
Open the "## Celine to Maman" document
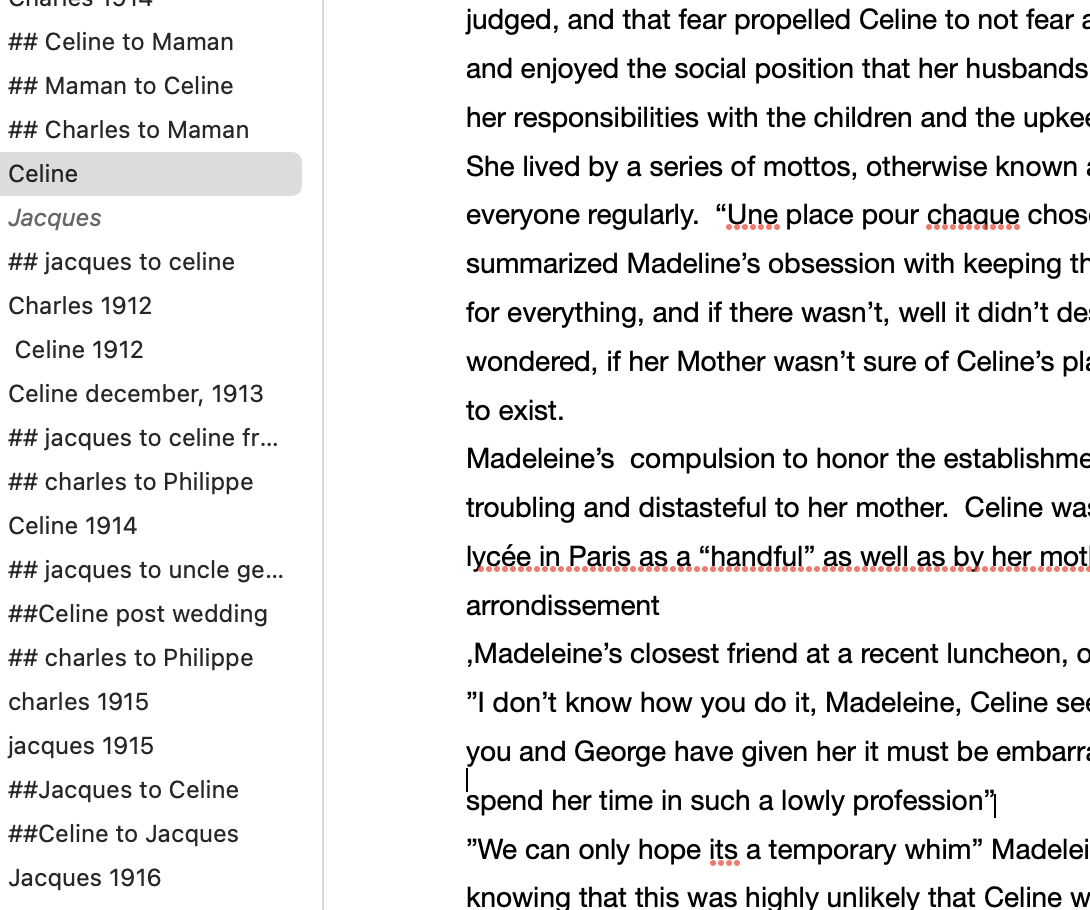[x=120, y=42]
